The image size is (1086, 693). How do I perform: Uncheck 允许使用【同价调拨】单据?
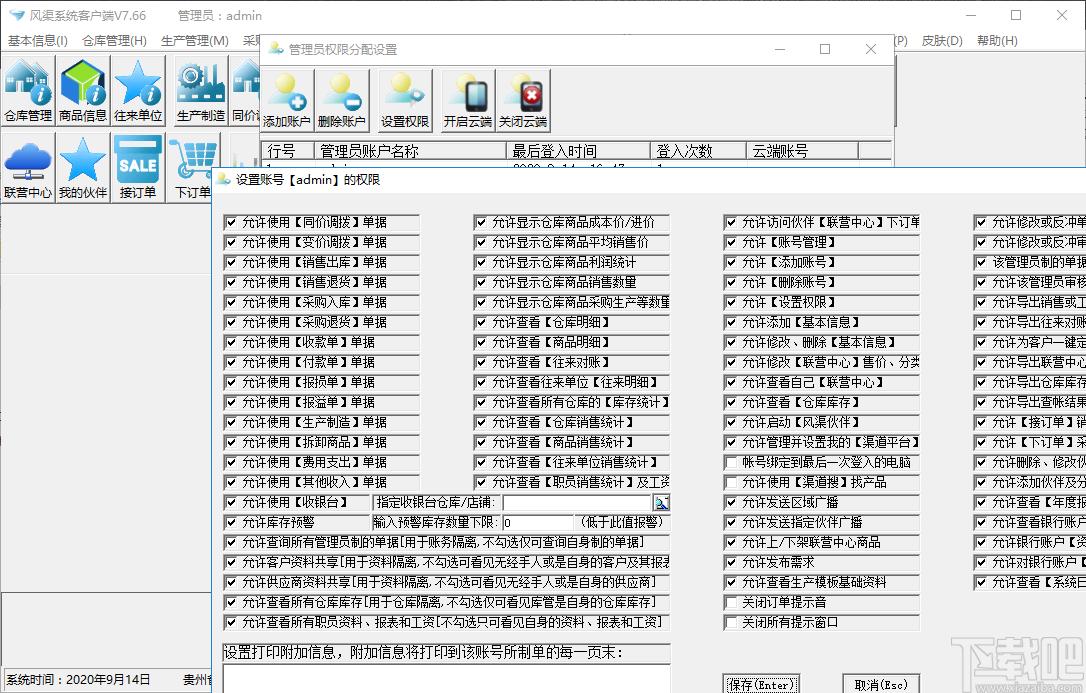pos(231,223)
